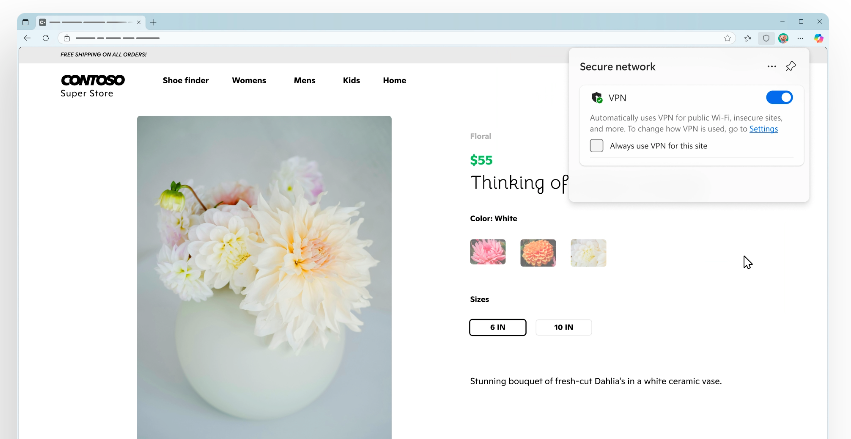Pin the Secure network panel
This screenshot has width=851, height=439.
tap(791, 66)
